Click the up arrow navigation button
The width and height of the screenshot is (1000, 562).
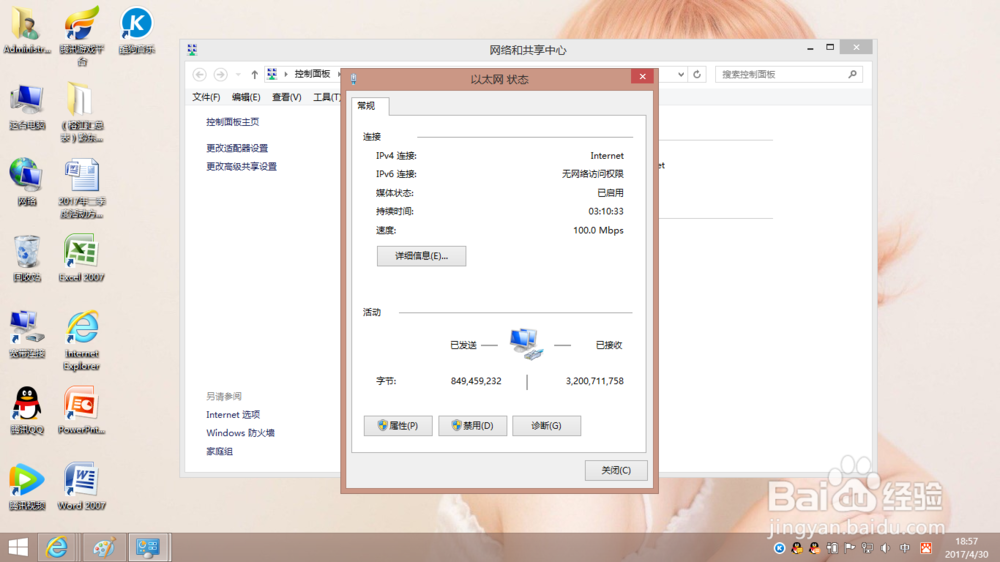coord(254,75)
